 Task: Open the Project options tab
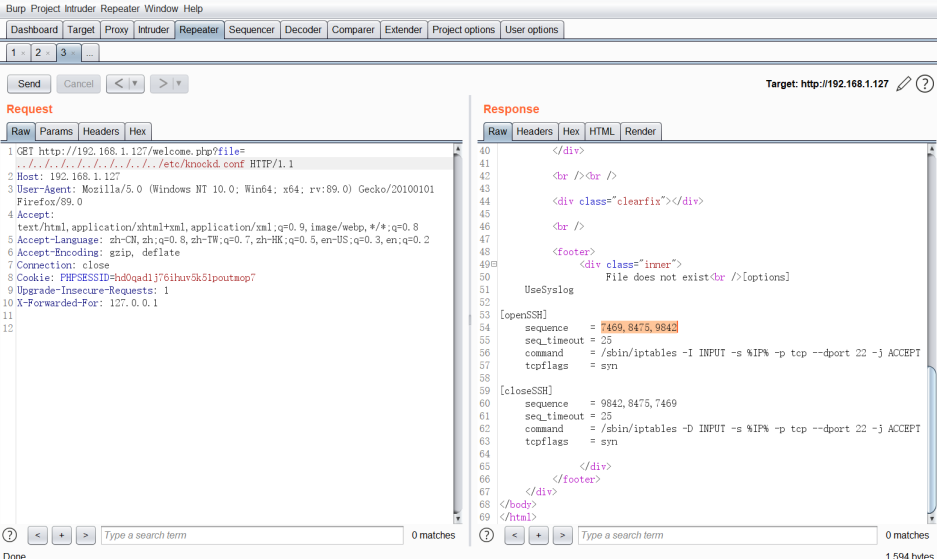point(464,30)
